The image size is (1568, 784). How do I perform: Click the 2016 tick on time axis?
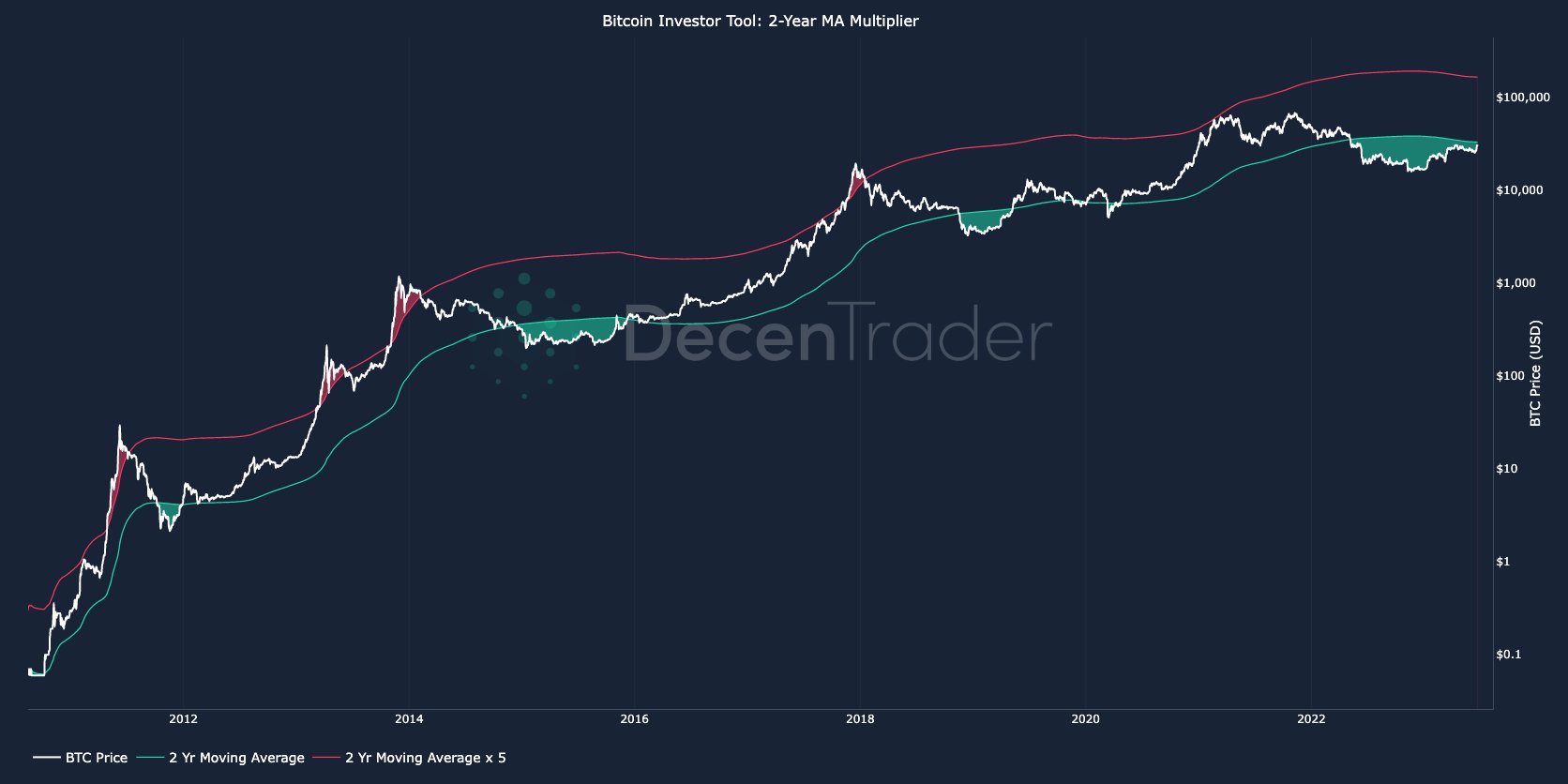pos(634,719)
